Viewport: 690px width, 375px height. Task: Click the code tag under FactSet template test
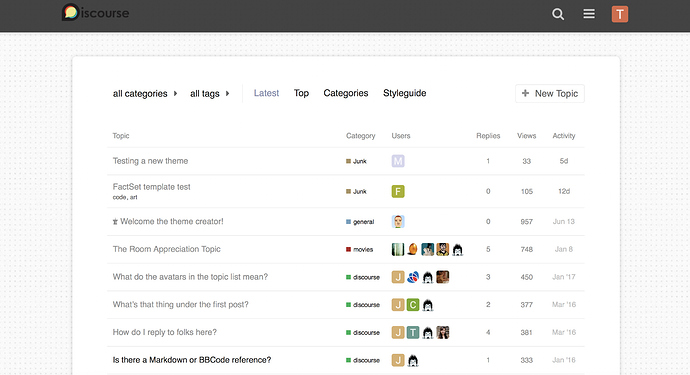pos(119,197)
